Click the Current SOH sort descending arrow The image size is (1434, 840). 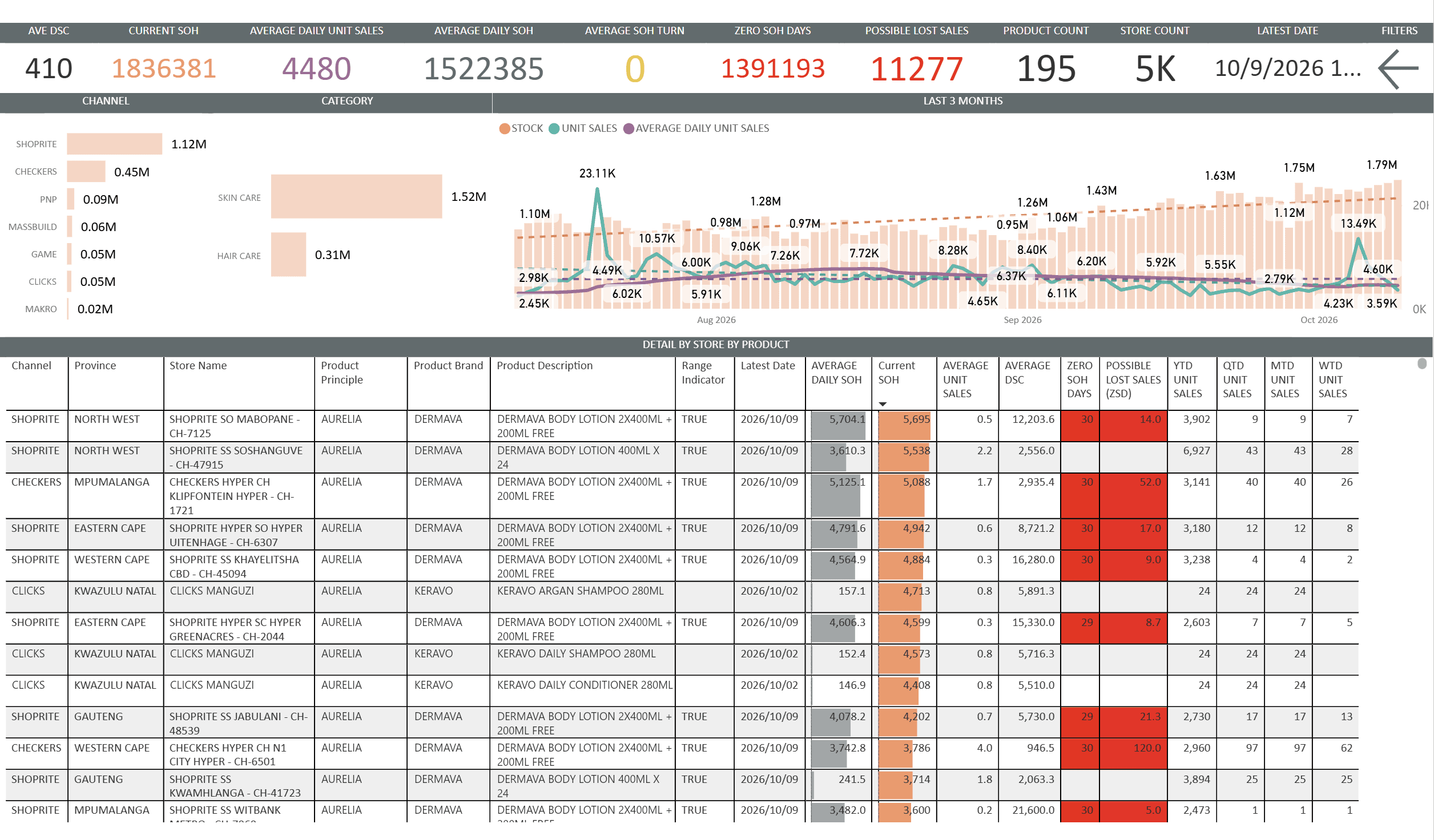[883, 404]
